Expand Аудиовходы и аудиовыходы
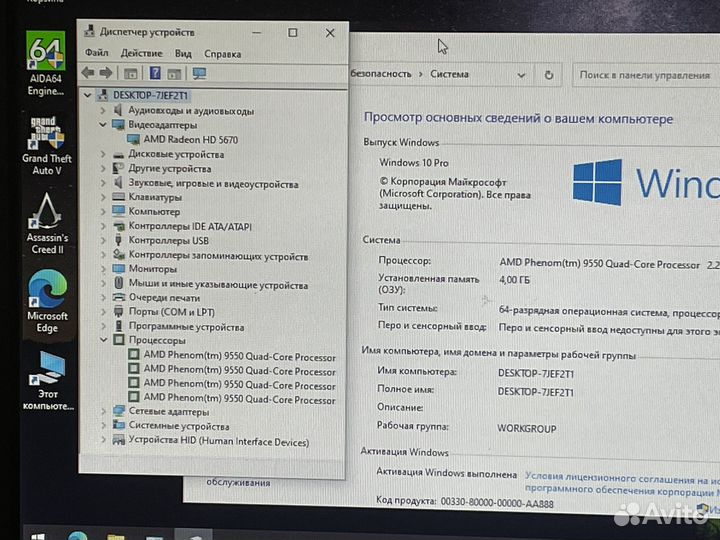 click(103, 110)
